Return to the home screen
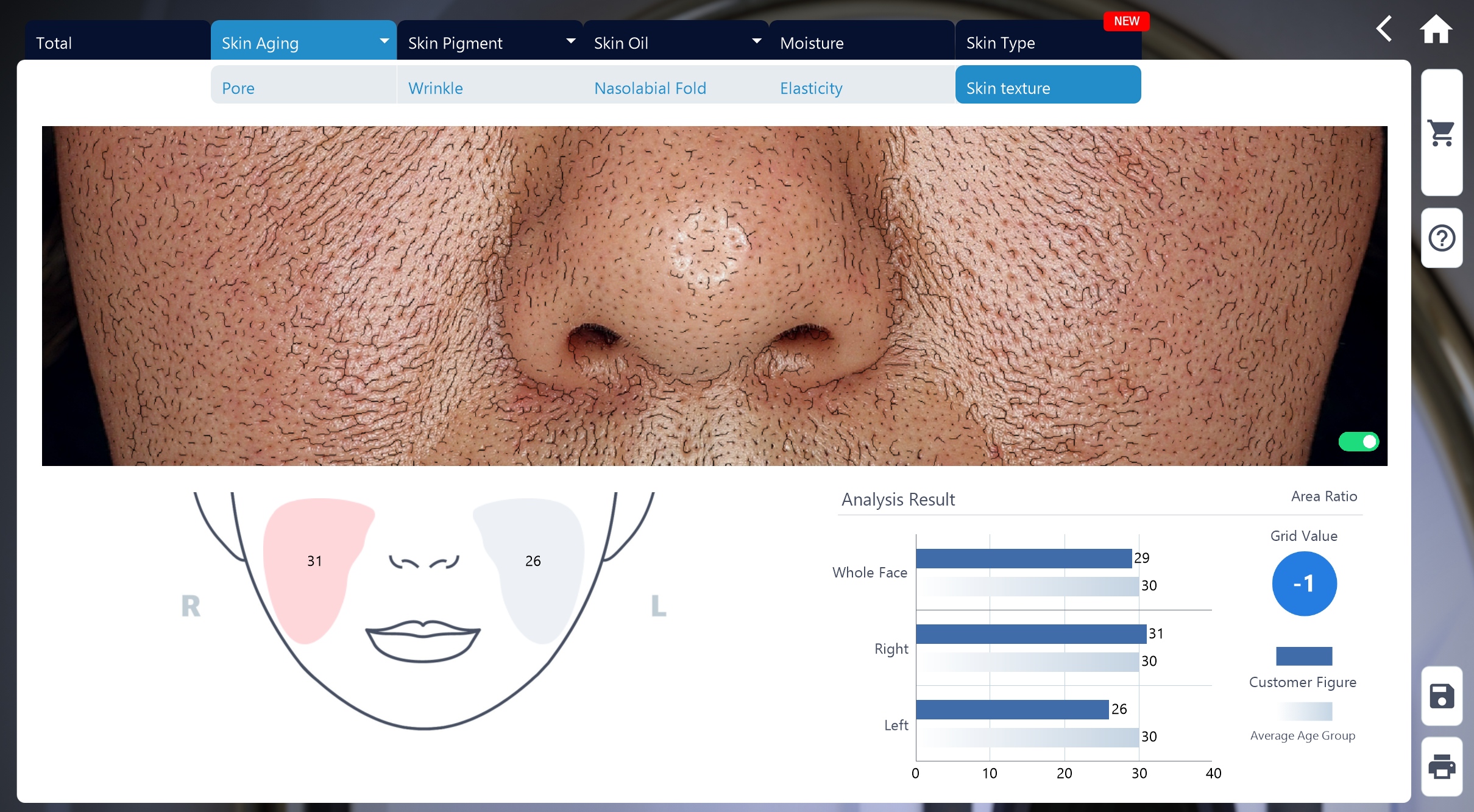 (1436, 29)
